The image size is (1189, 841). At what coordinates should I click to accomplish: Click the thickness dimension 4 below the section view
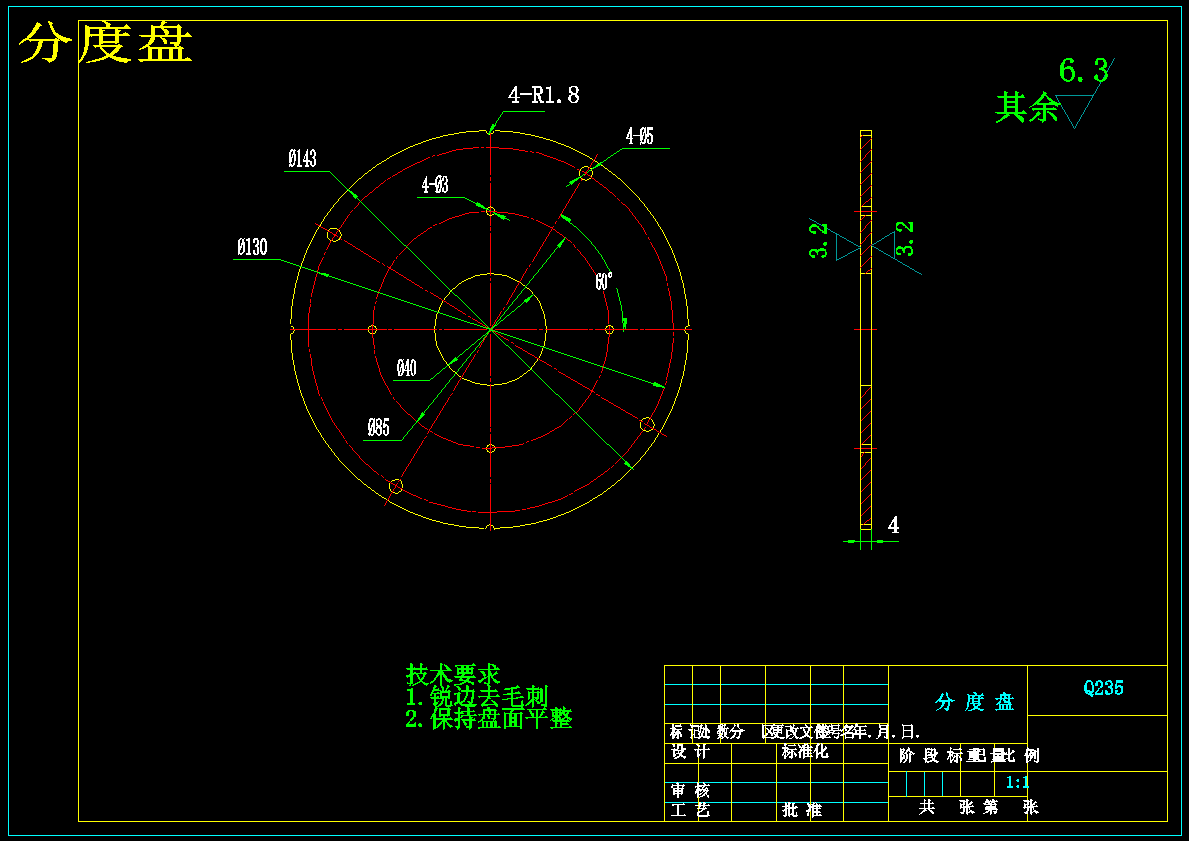pos(893,525)
